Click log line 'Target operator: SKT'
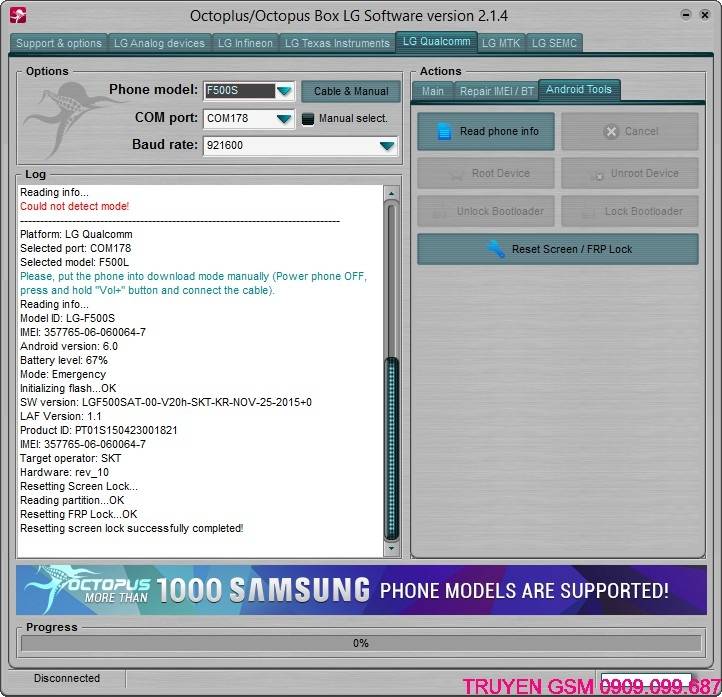 coord(71,458)
